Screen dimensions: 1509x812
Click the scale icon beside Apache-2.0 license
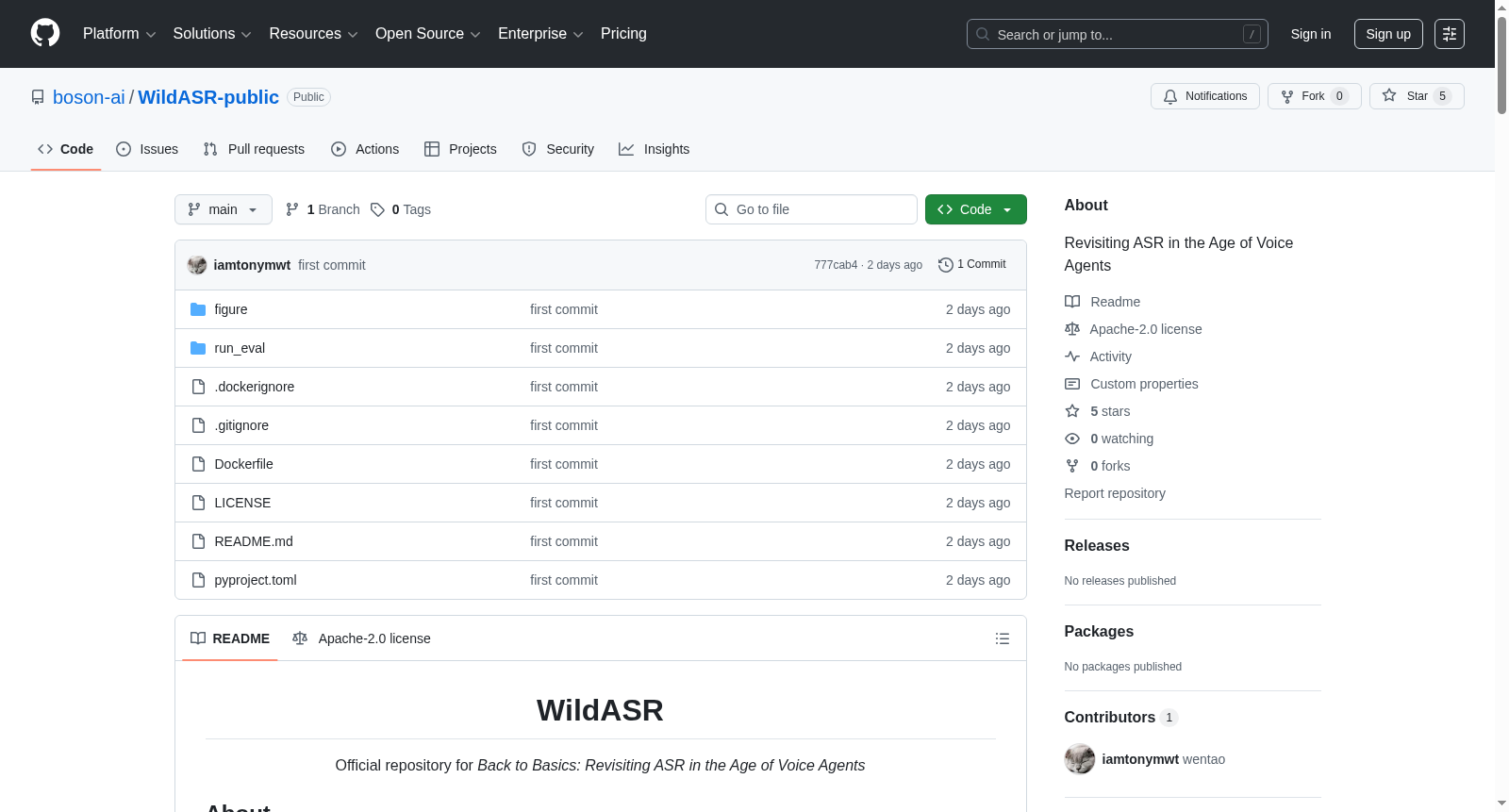point(1072,329)
